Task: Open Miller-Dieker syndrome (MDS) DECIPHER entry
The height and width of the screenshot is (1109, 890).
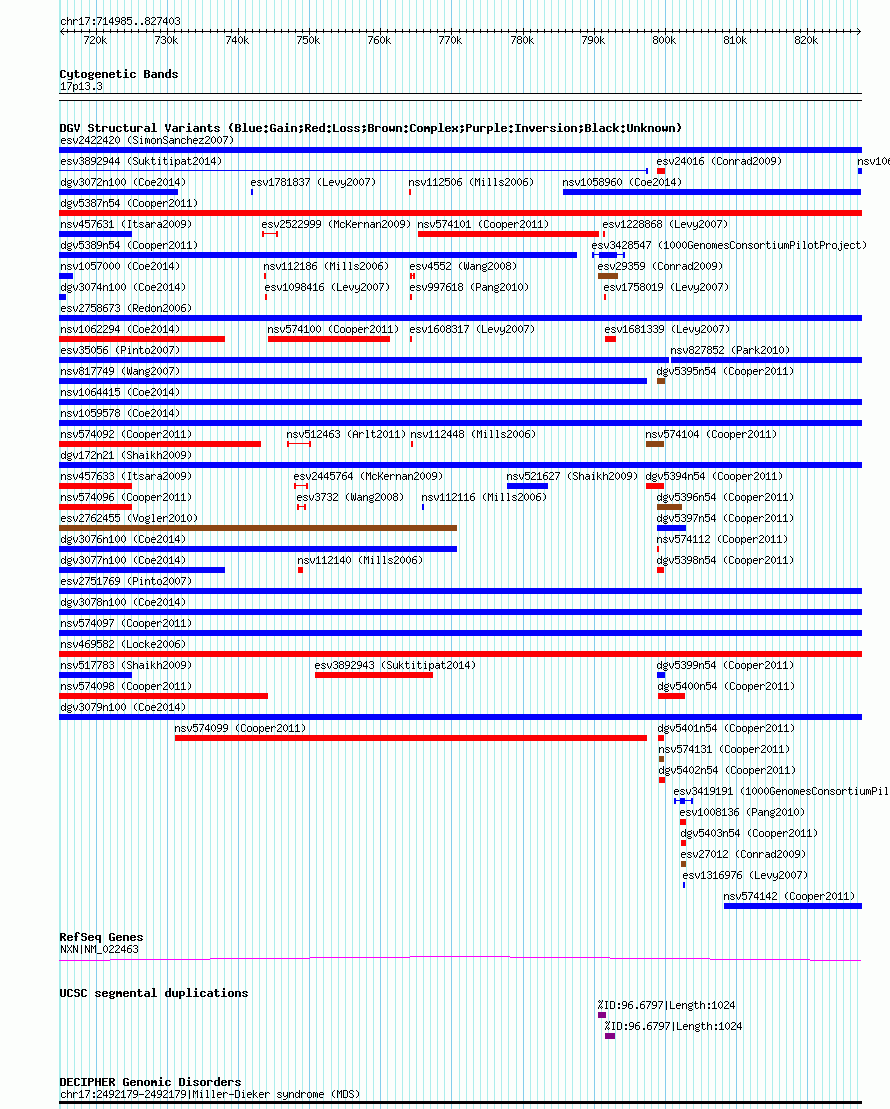Action: [x=210, y=1094]
